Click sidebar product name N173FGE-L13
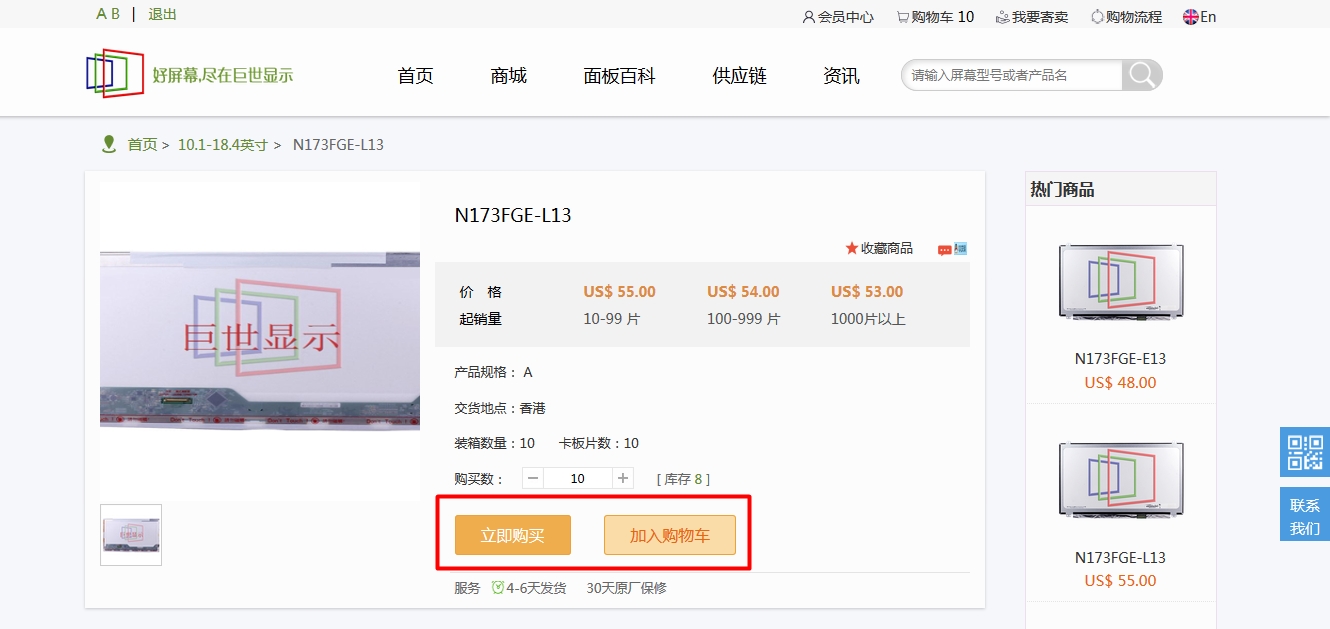 click(x=1120, y=557)
